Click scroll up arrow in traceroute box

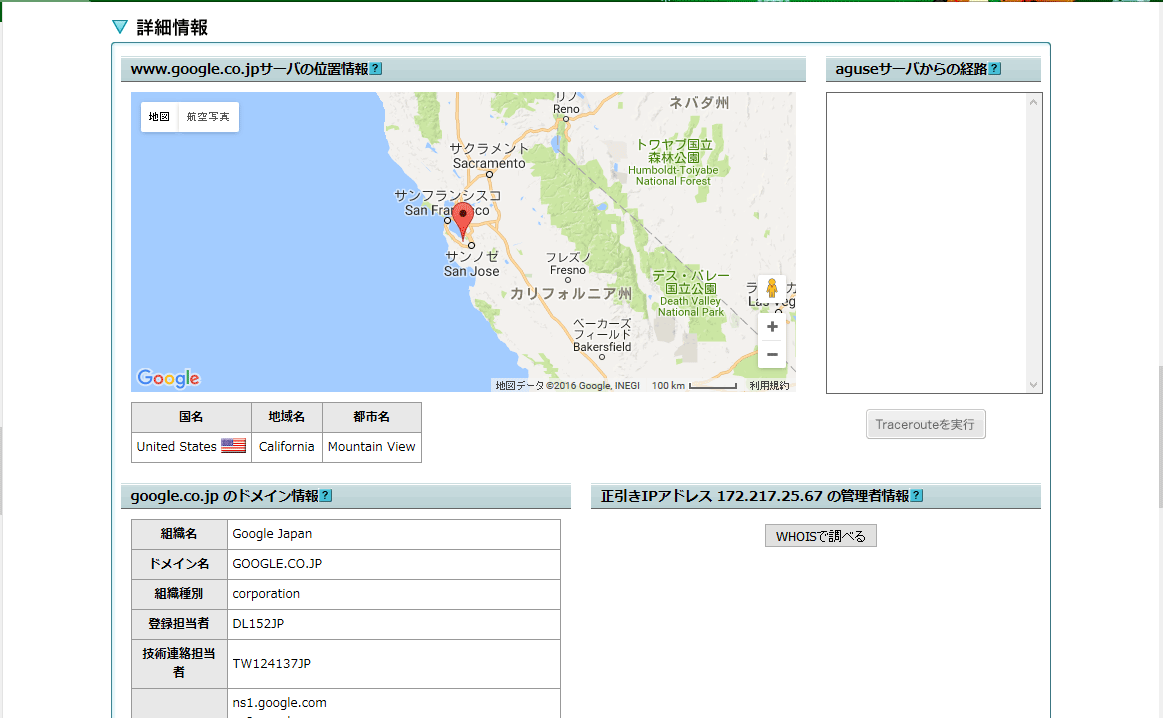(1033, 102)
